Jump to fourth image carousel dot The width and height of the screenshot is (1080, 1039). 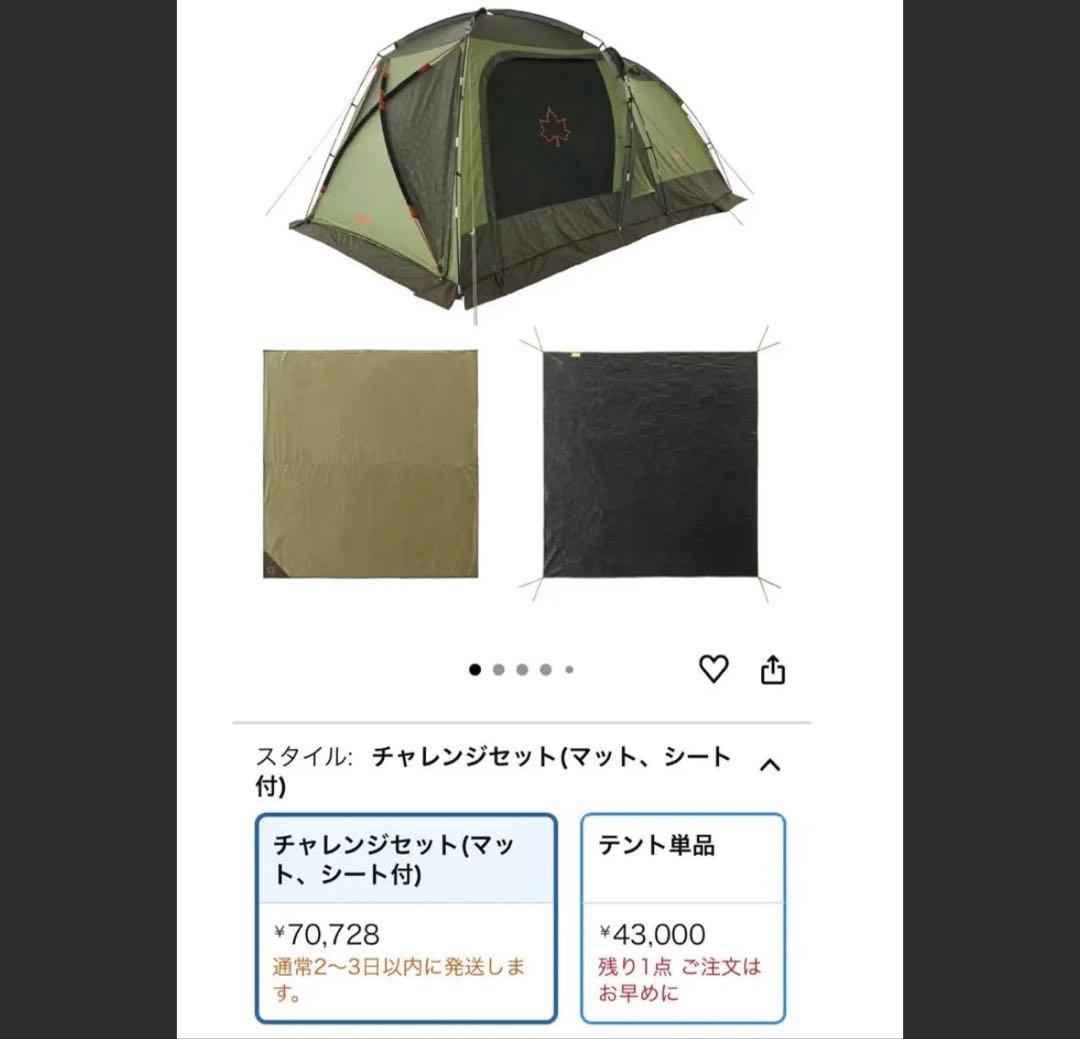click(546, 670)
